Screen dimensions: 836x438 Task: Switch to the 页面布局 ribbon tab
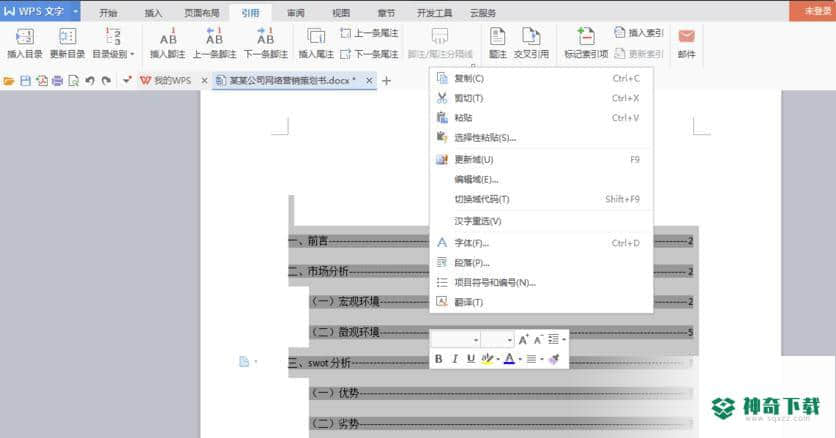click(x=202, y=13)
